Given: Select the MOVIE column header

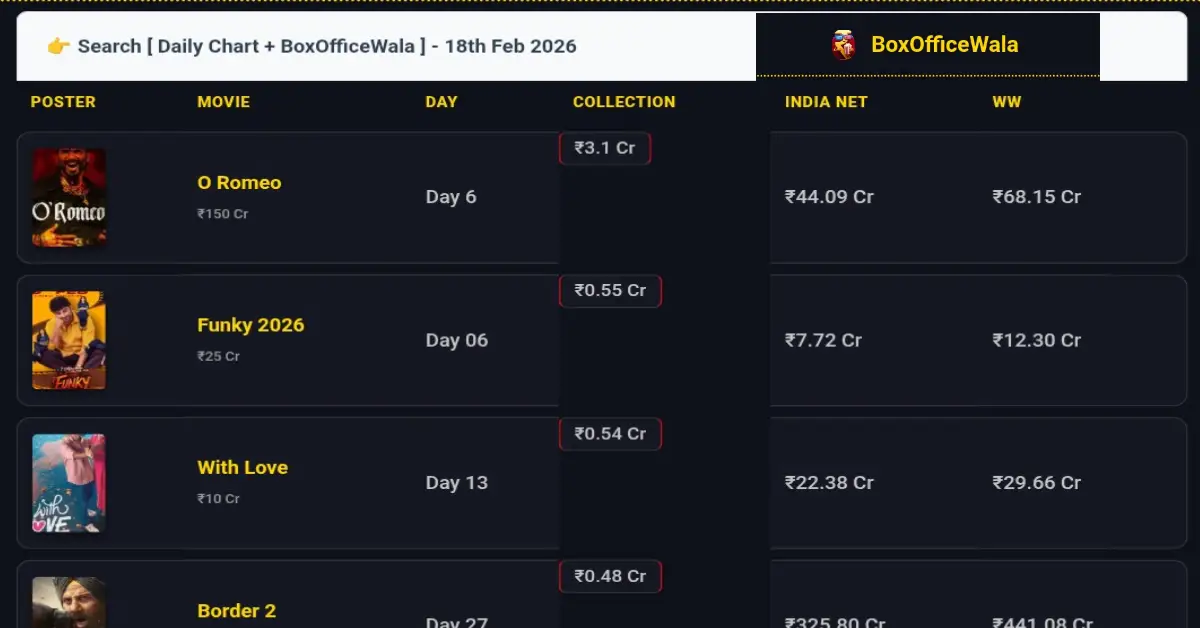Looking at the screenshot, I should coord(224,101).
